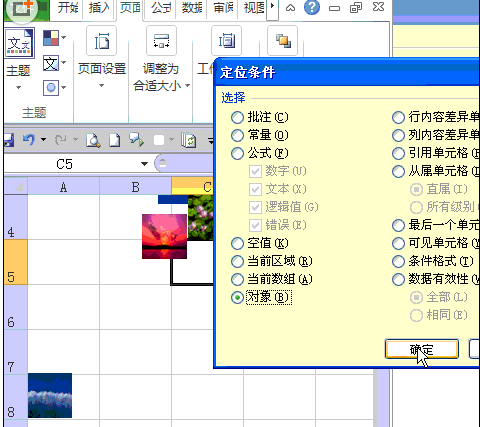The height and width of the screenshot is (427, 480).
Task: Select column B header
Action: point(135,187)
